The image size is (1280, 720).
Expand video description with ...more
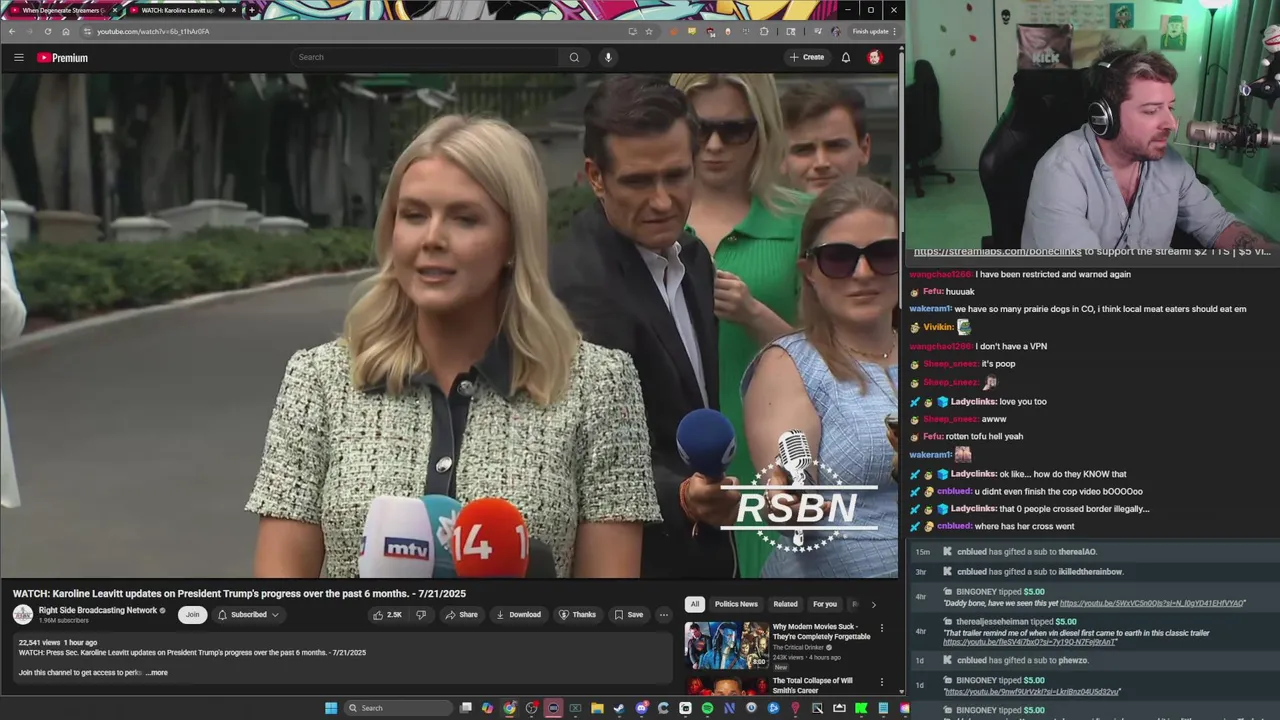157,673
